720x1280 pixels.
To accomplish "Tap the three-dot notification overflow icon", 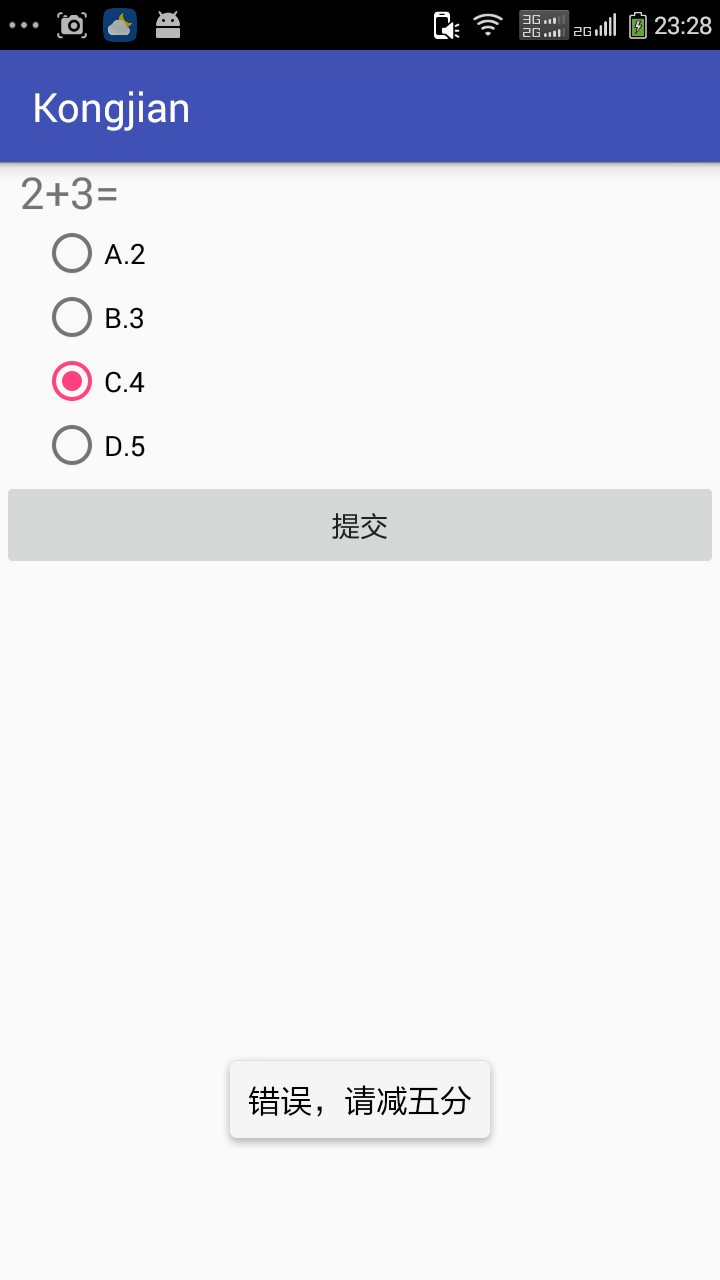I will coord(23,25).
